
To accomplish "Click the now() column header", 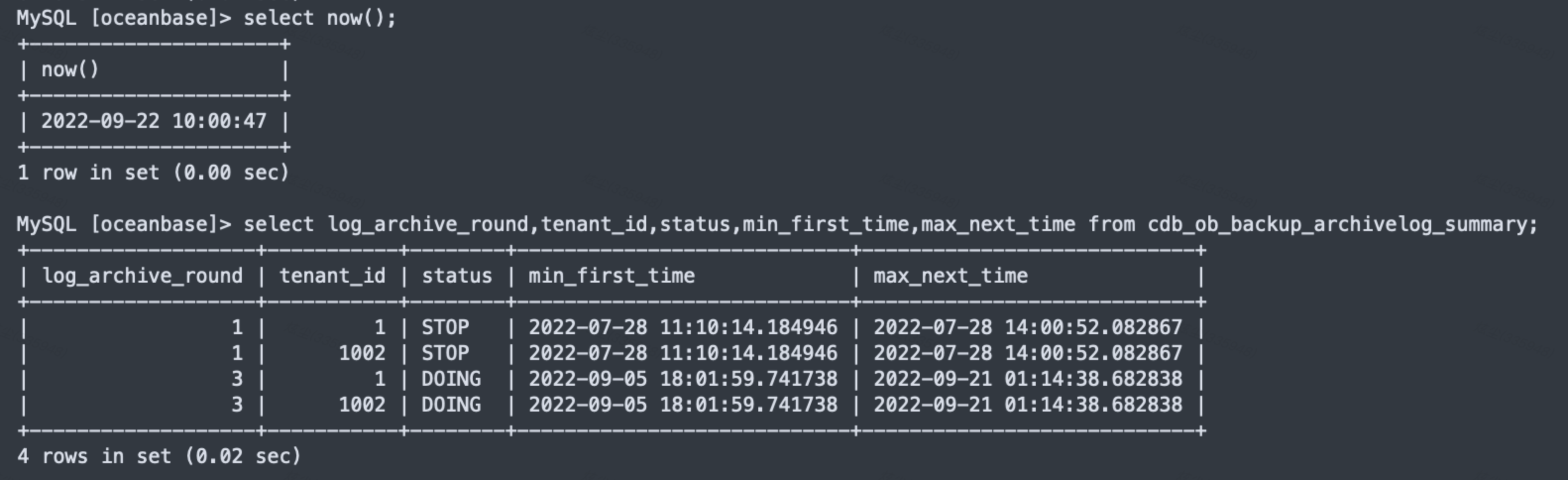I will click(x=70, y=70).
